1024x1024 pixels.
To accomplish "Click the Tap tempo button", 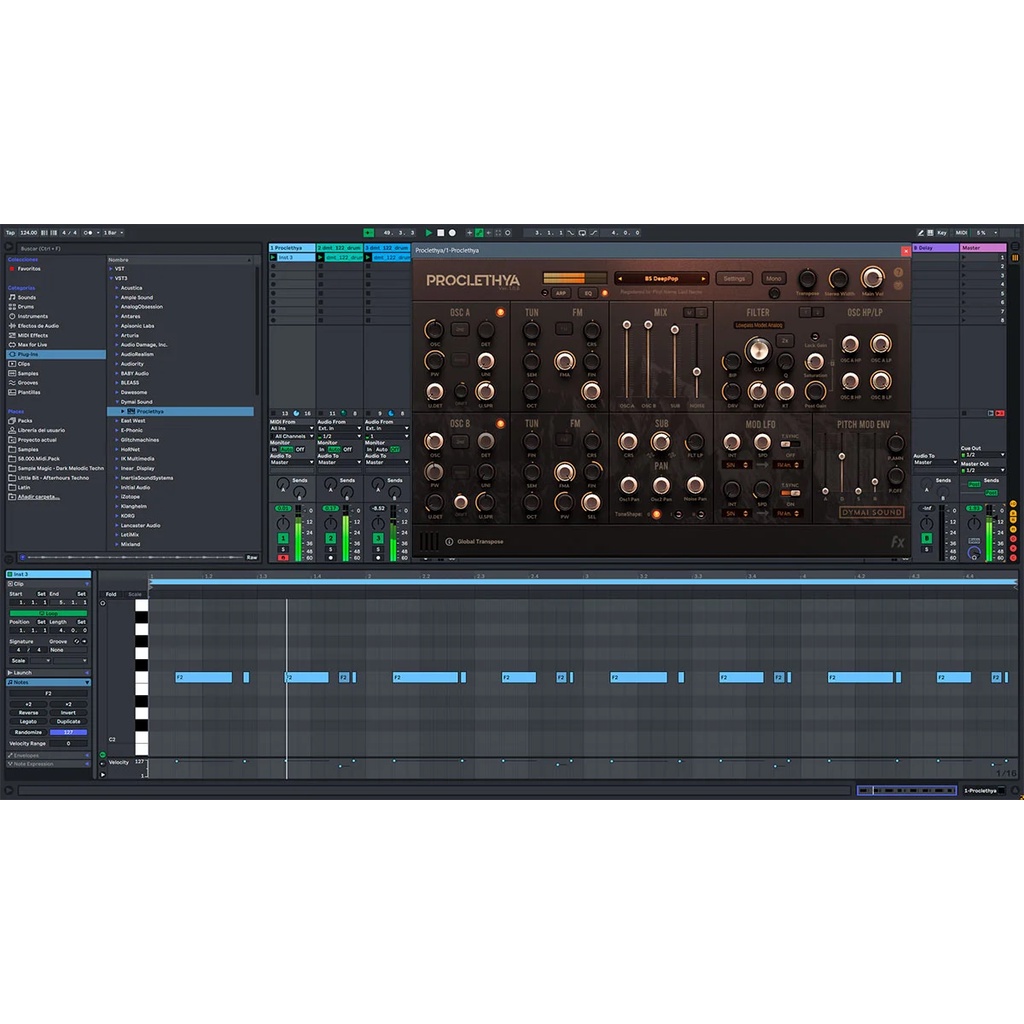I will 10,232.
